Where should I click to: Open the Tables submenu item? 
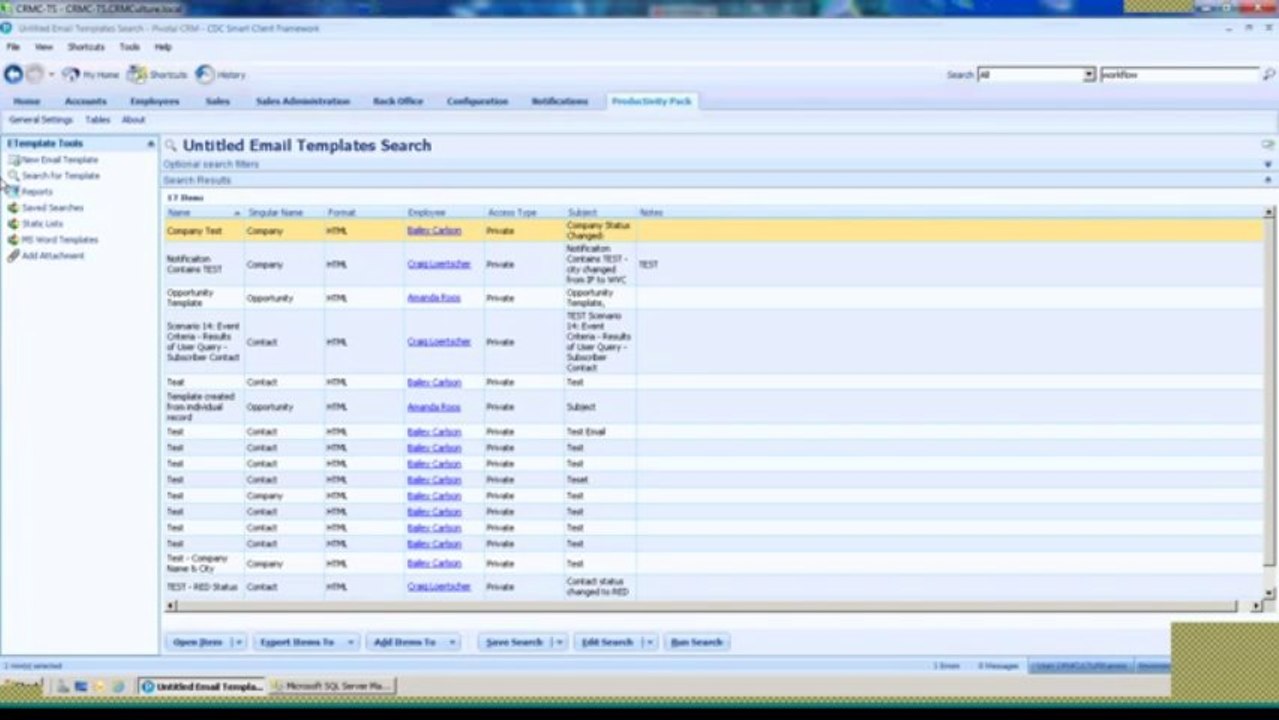coord(98,120)
